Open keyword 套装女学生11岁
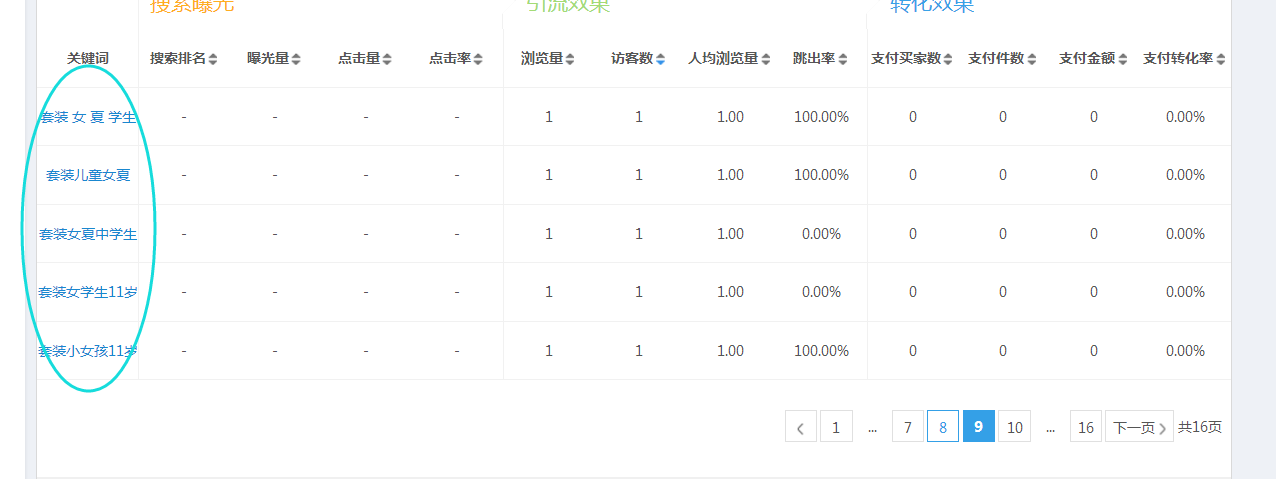 click(x=88, y=292)
